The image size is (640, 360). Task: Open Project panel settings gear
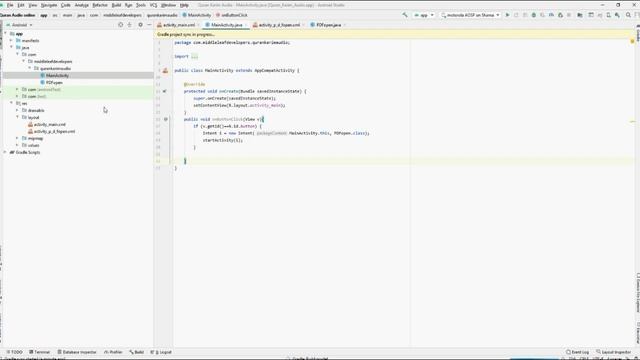[140, 25]
